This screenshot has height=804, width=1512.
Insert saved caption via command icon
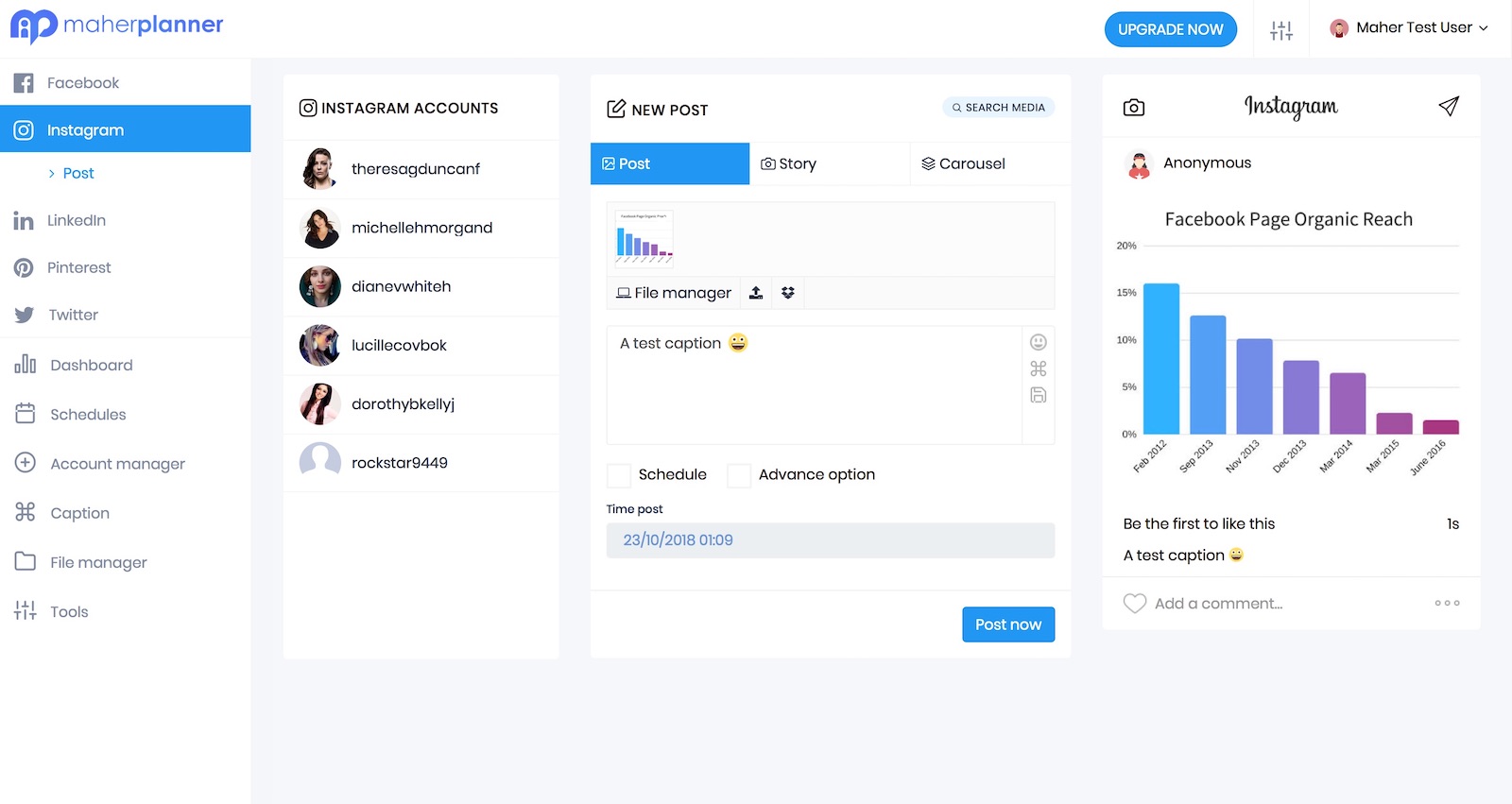(x=1039, y=368)
